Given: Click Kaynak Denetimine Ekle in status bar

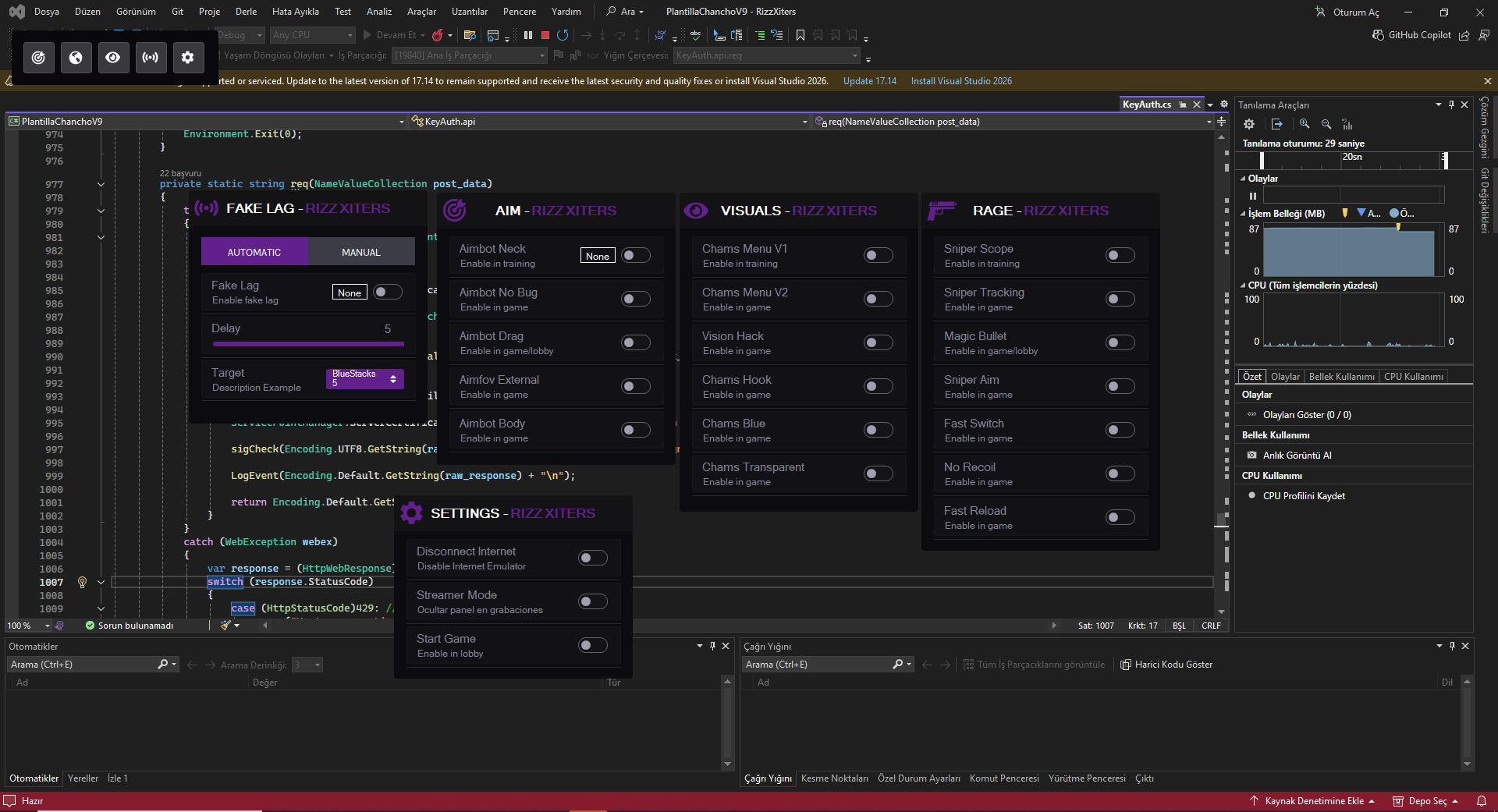Looking at the screenshot, I should [x=1312, y=801].
